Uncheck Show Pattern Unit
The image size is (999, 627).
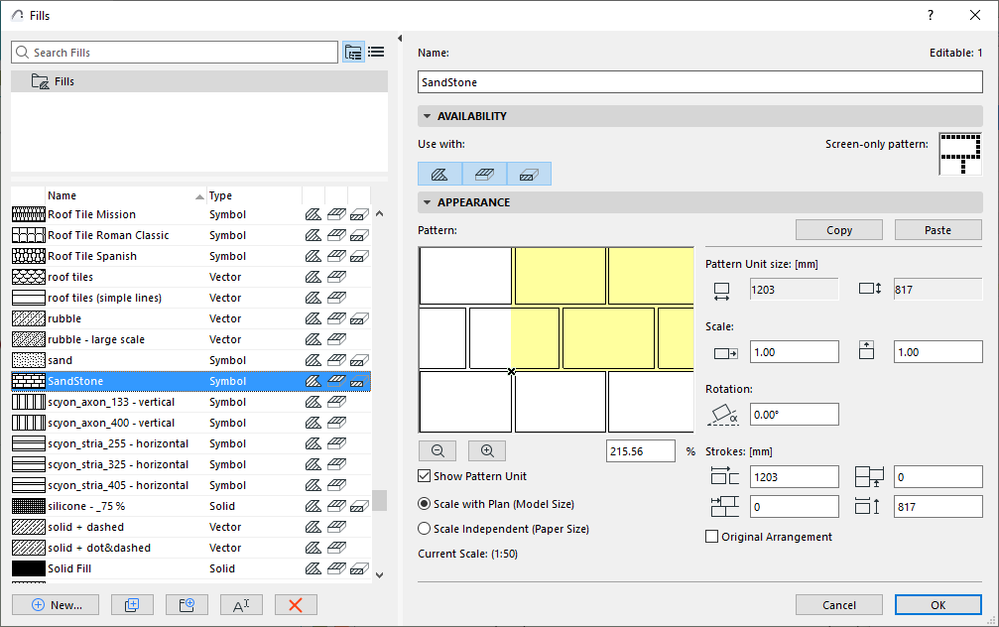tap(425, 476)
